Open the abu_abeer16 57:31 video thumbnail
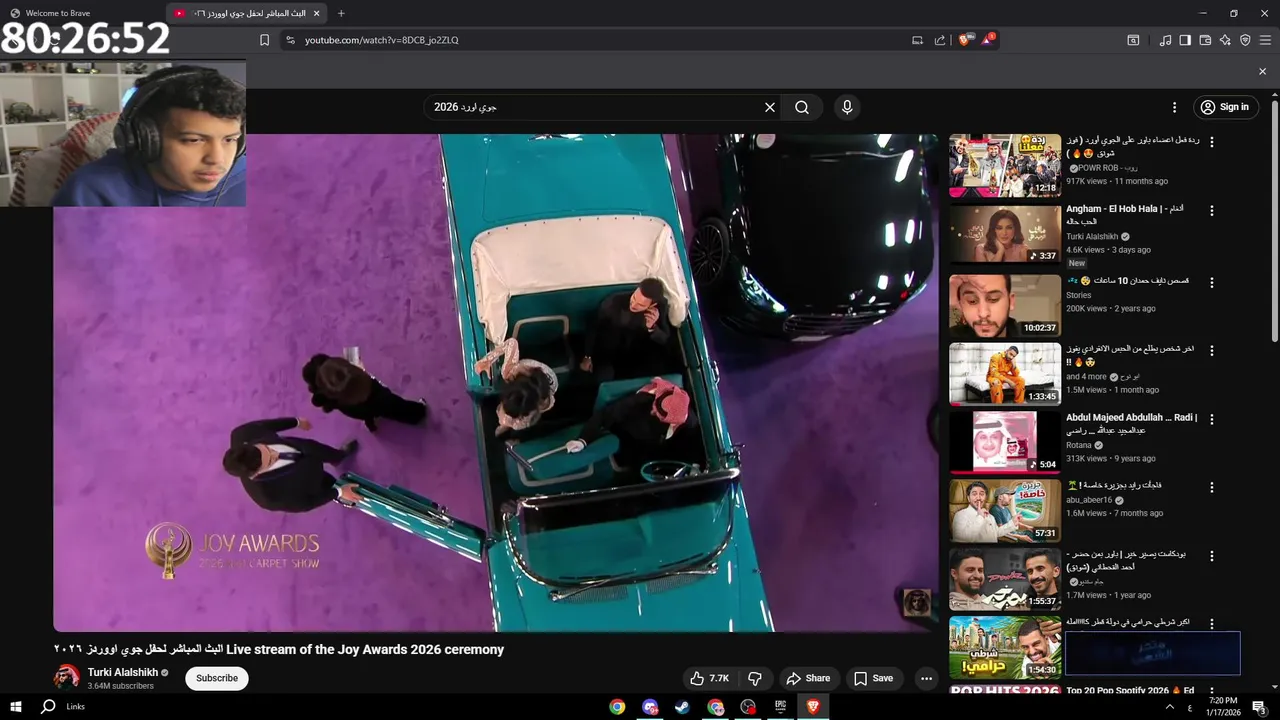This screenshot has height=720, width=1280. pos(1005,511)
